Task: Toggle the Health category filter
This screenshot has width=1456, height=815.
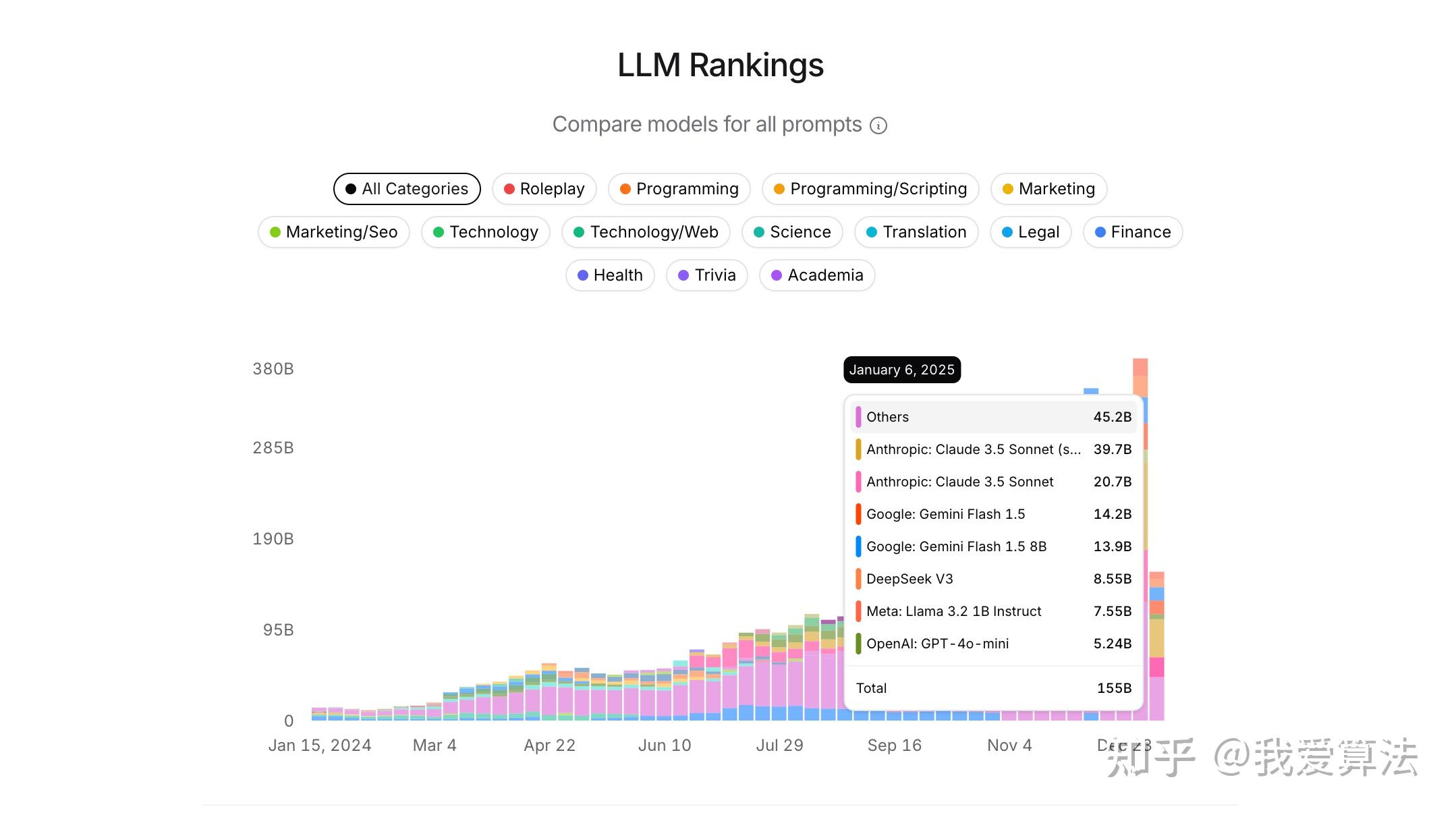Action: tap(610, 275)
